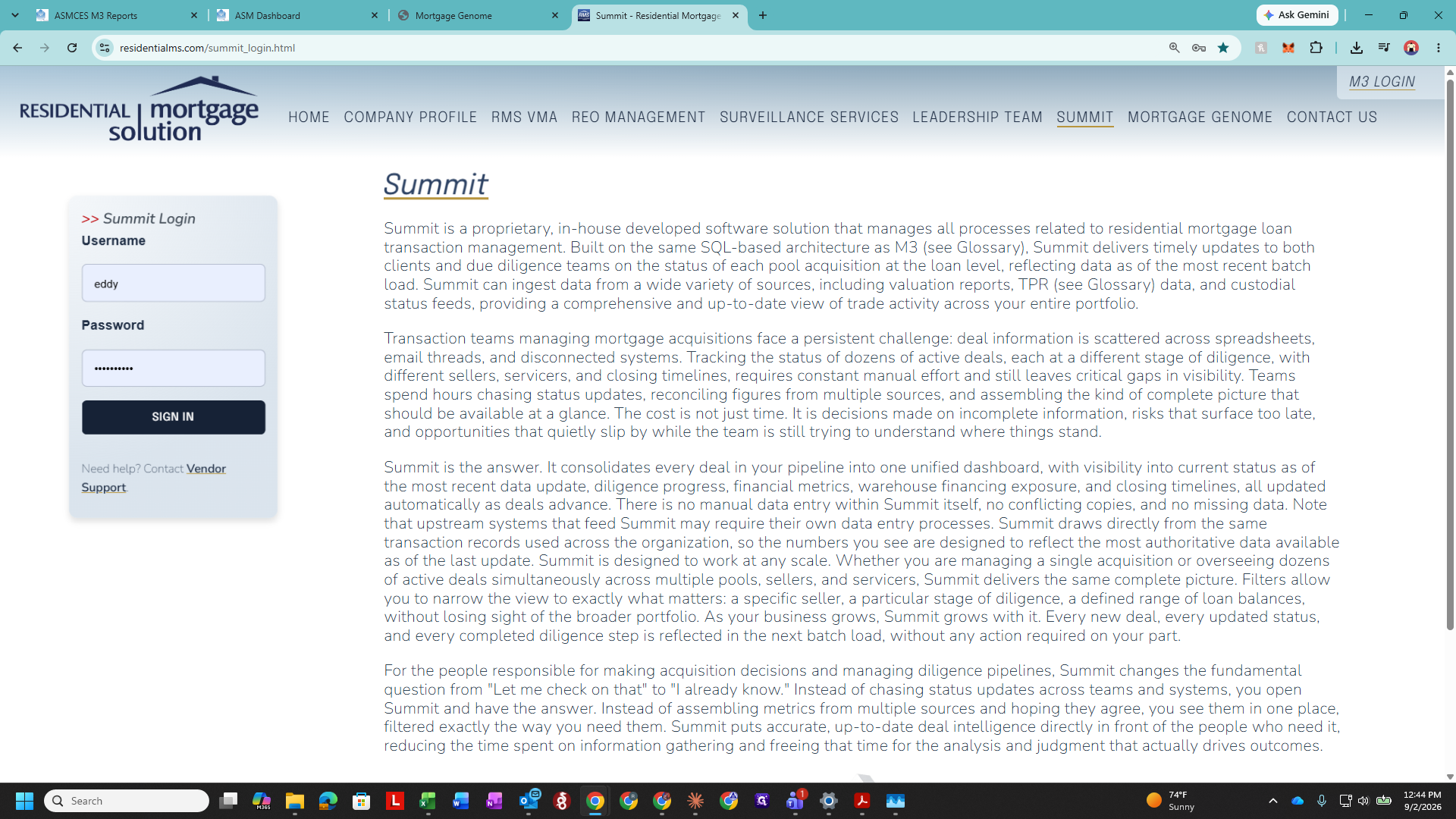The image size is (1456, 819).
Task: Open the Chrome profile avatar
Action: click(x=1411, y=48)
